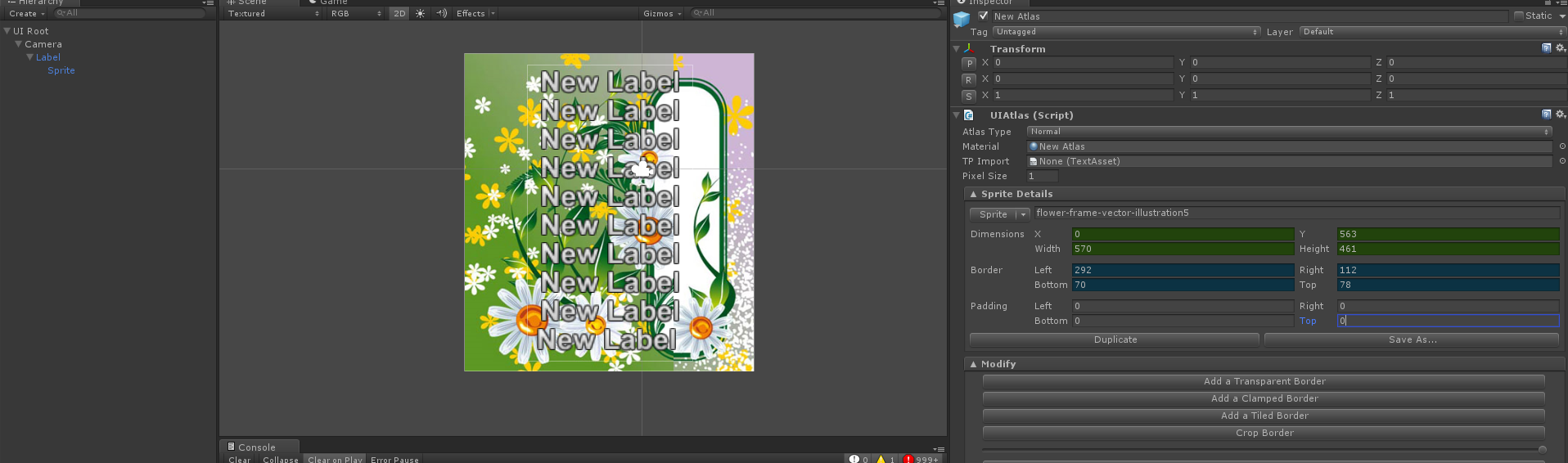
Task: Open Scene panel options menu icon
Action: [x=939, y=3]
